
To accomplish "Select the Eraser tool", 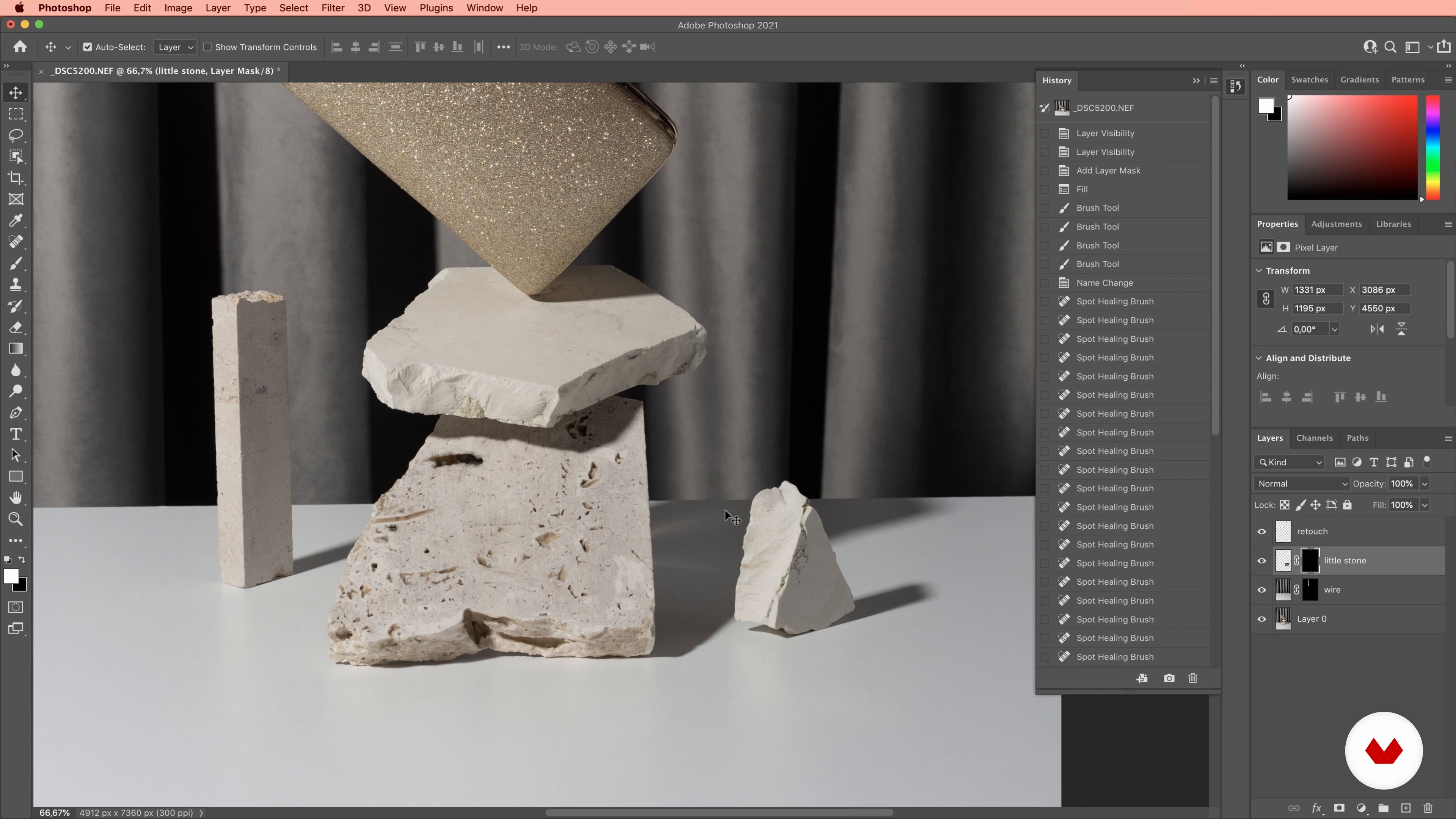I will [16, 328].
